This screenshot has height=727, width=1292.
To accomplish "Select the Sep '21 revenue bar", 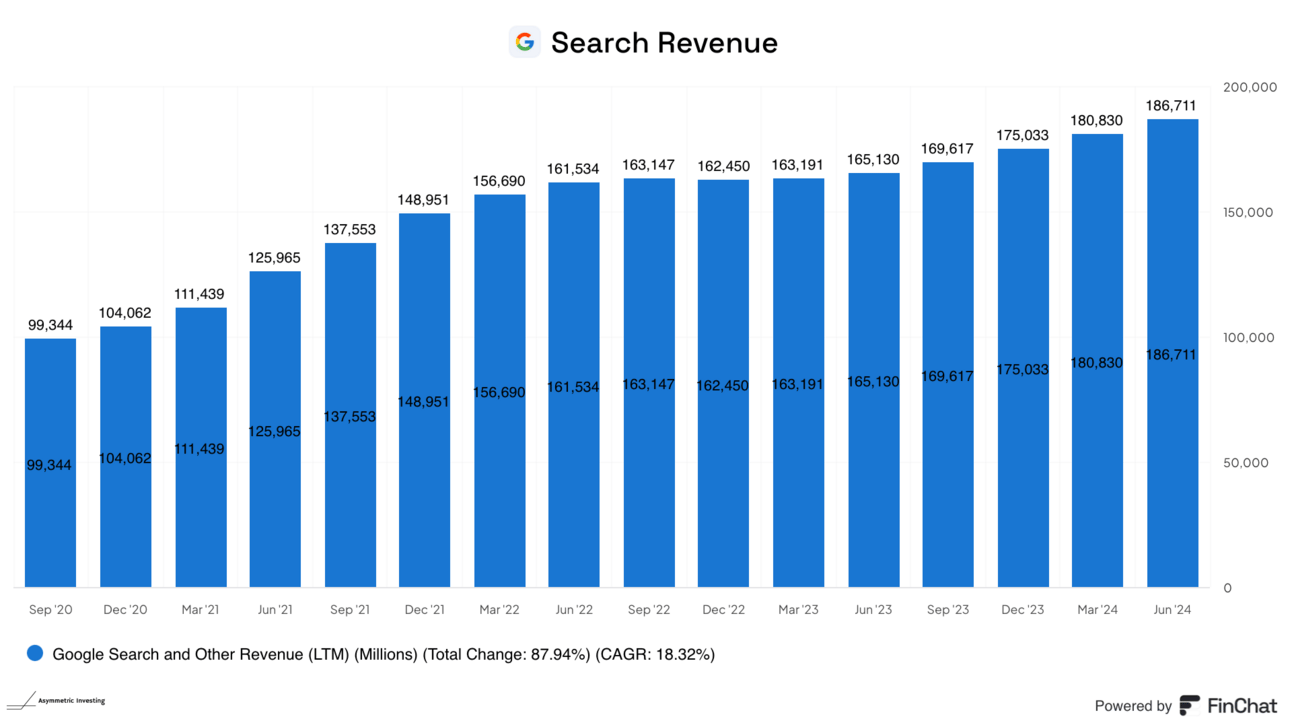I will pyautogui.click(x=350, y=415).
